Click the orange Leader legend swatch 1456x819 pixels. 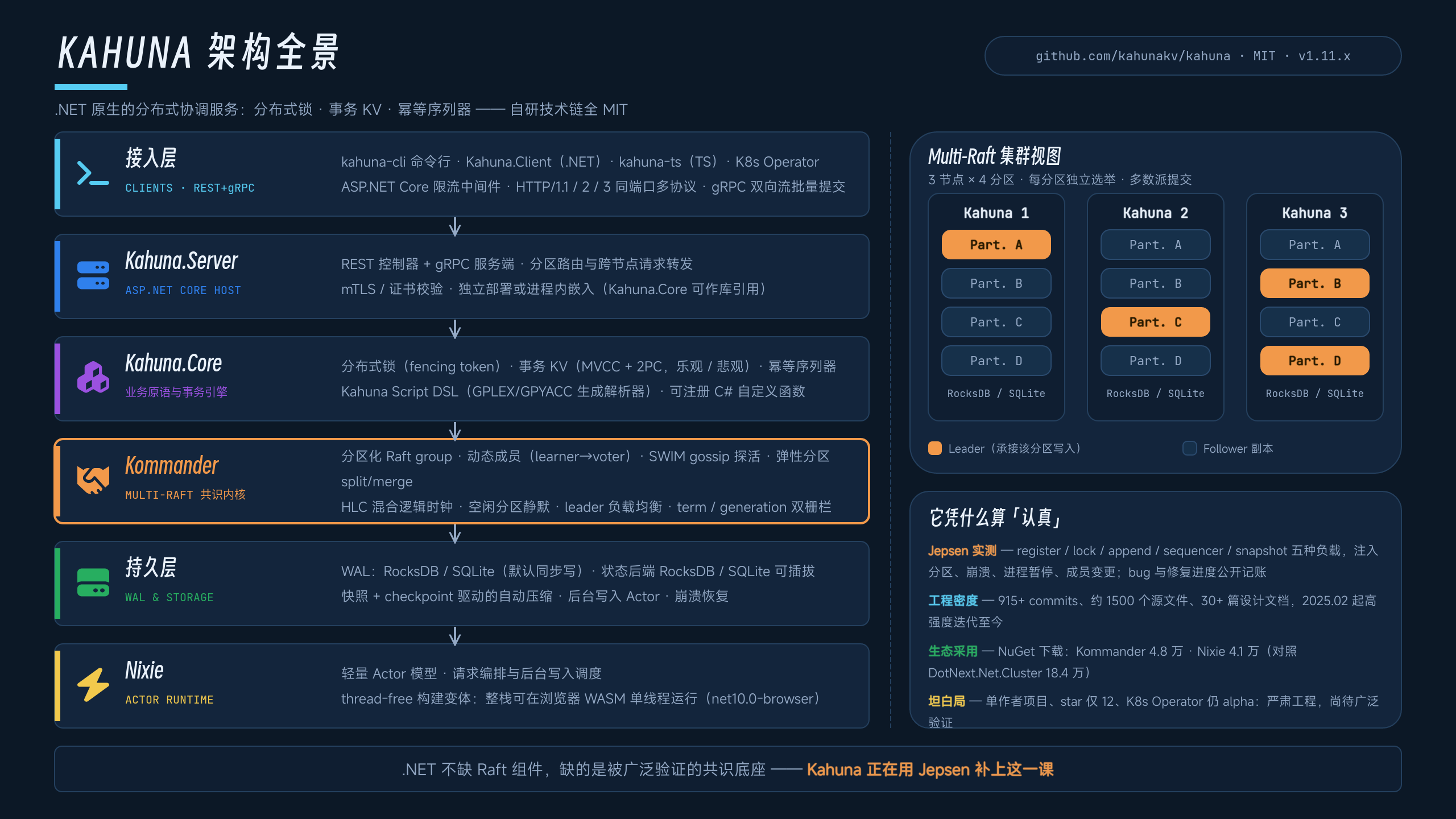(935, 448)
